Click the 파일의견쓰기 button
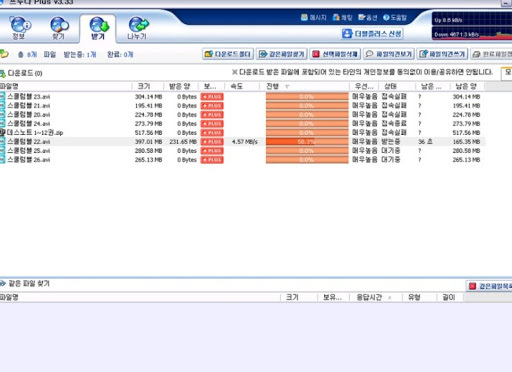512x372 pixels. [x=442, y=54]
